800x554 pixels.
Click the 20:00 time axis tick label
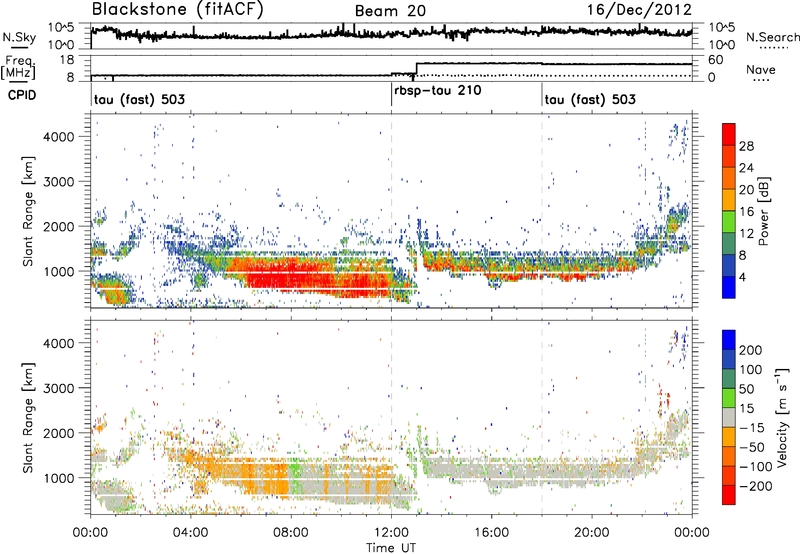pyautogui.click(x=592, y=533)
